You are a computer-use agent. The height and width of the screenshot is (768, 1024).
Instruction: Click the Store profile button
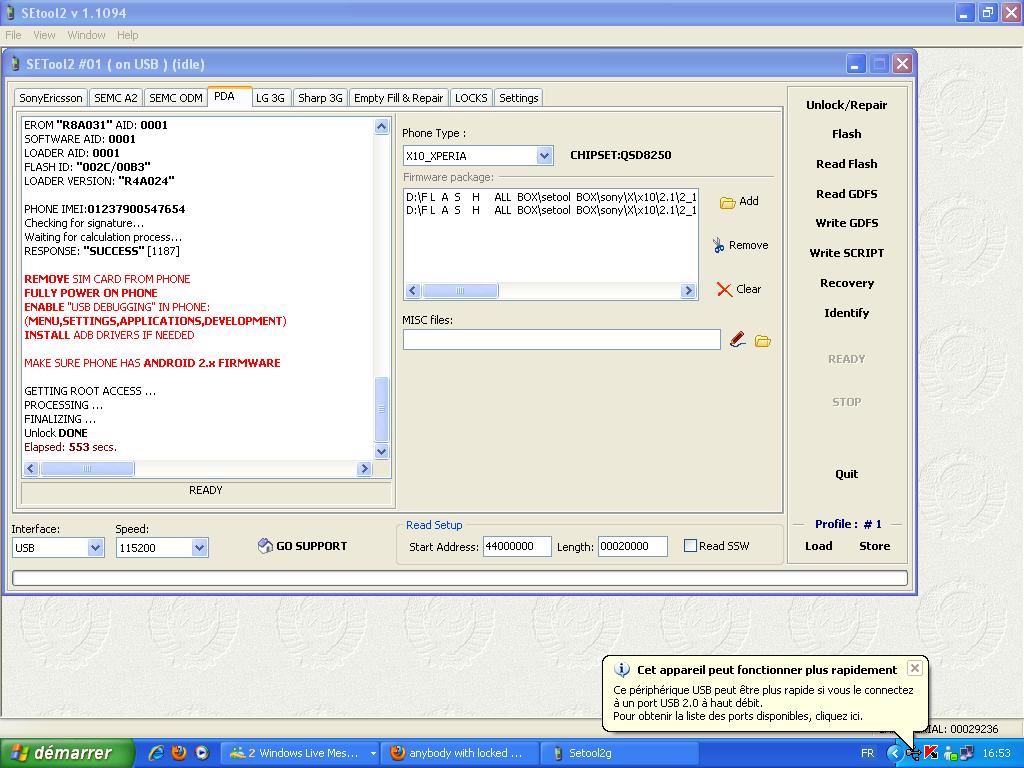click(874, 546)
